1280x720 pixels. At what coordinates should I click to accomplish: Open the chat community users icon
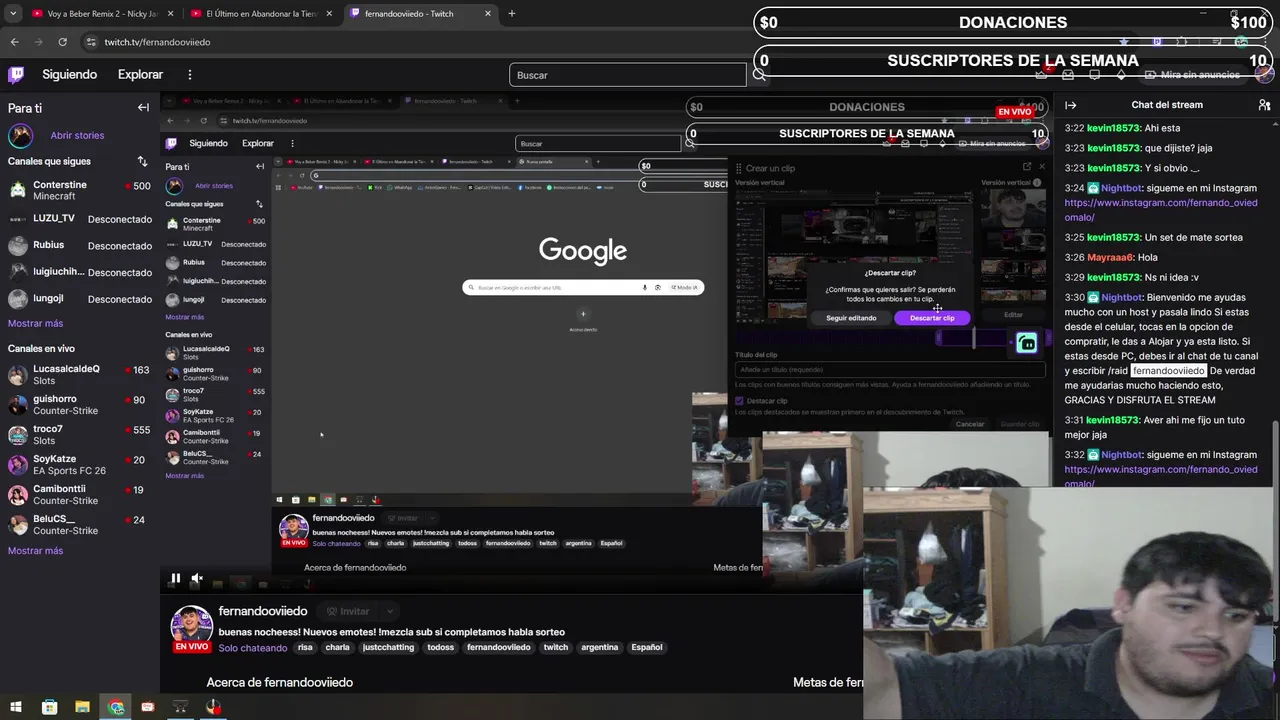pos(1264,105)
